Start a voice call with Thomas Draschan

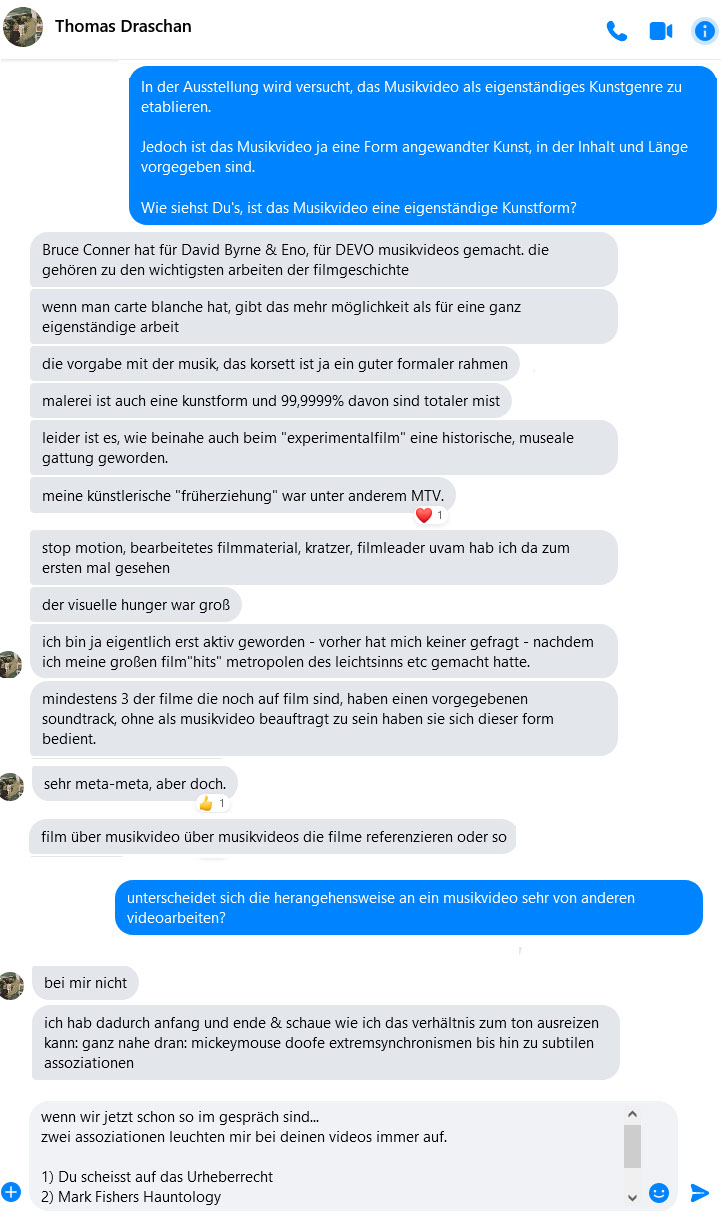click(x=616, y=31)
